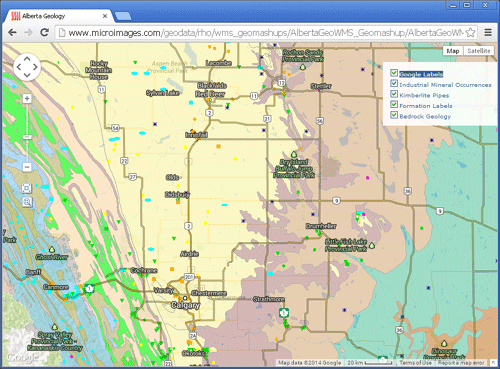This screenshot has width=500, height=369.
Task: Click the map pan control arrows
Action: pos(27,67)
